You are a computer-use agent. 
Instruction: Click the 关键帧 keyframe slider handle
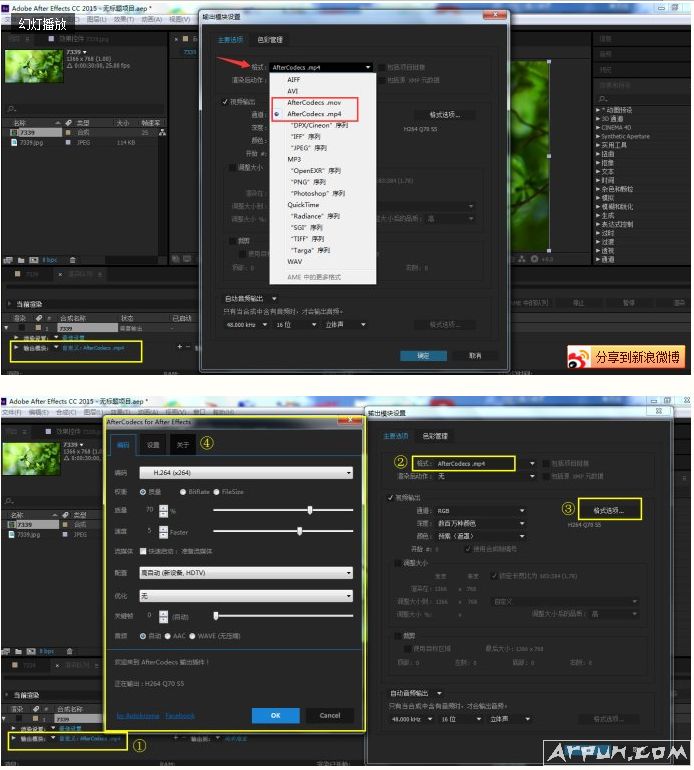pos(216,615)
